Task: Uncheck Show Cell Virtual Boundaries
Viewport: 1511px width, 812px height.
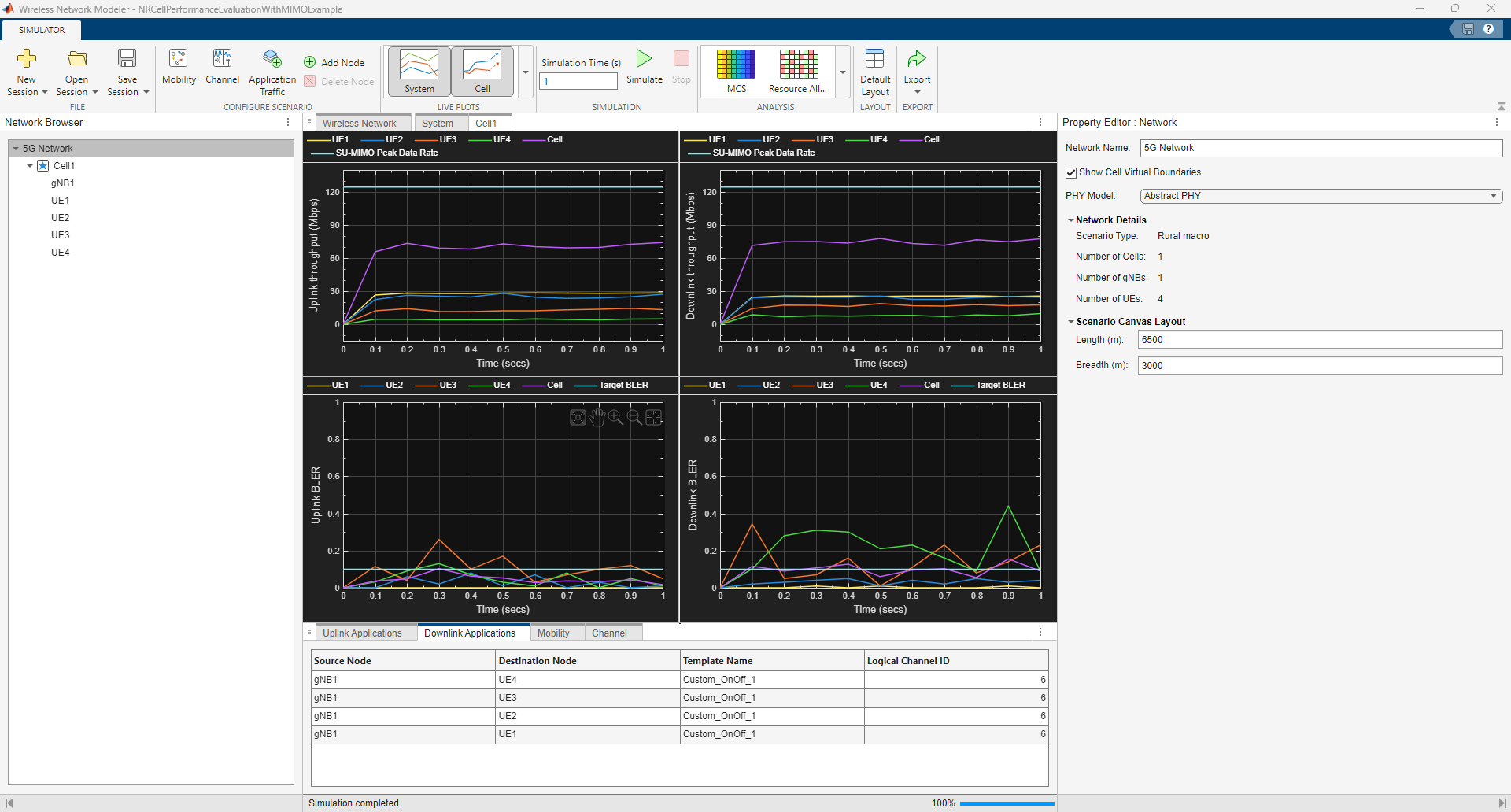Action: tap(1072, 172)
